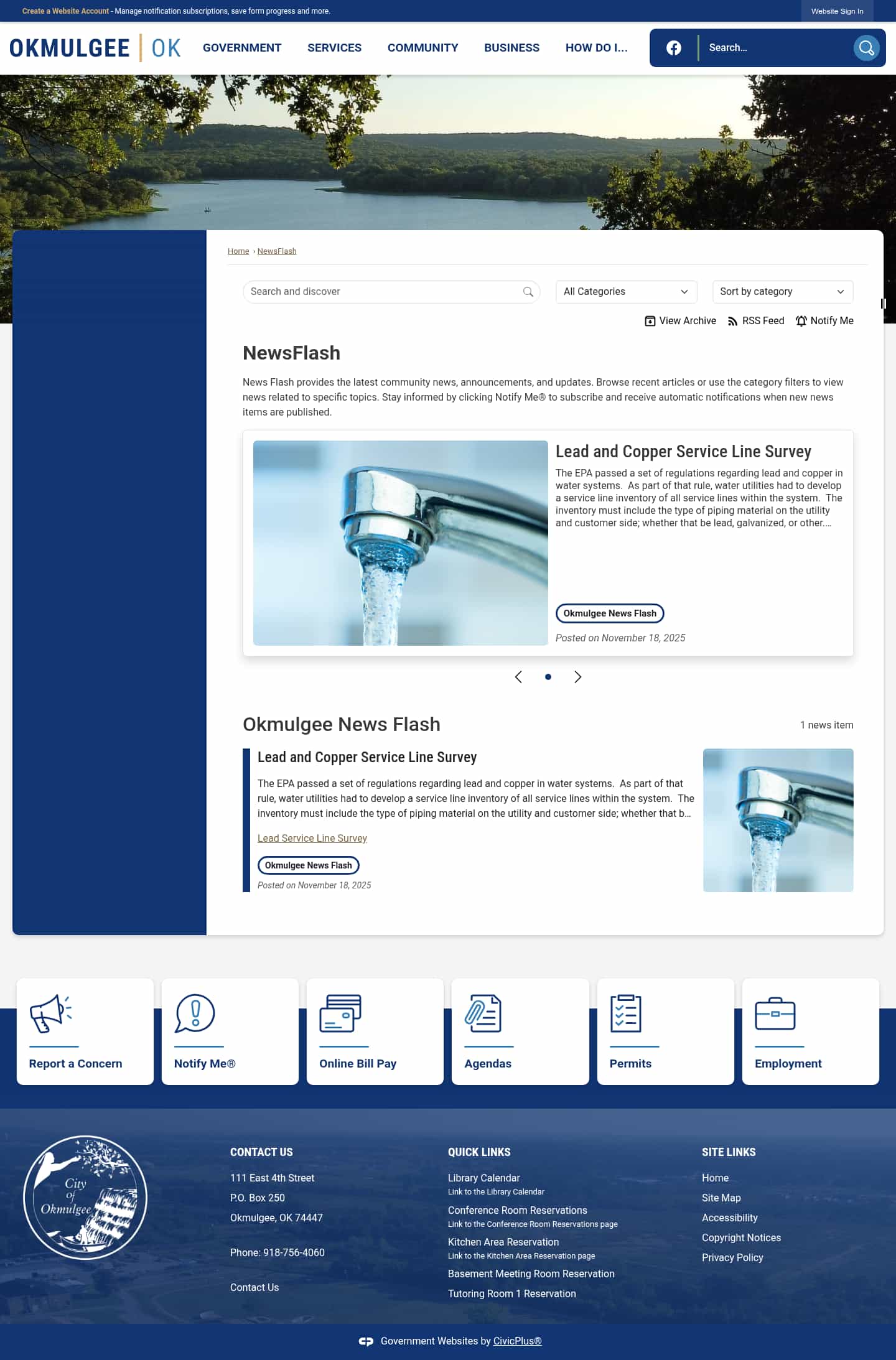This screenshot has height=1360, width=896.
Task: Open the Library Calendar quick link
Action: pyautogui.click(x=483, y=1178)
